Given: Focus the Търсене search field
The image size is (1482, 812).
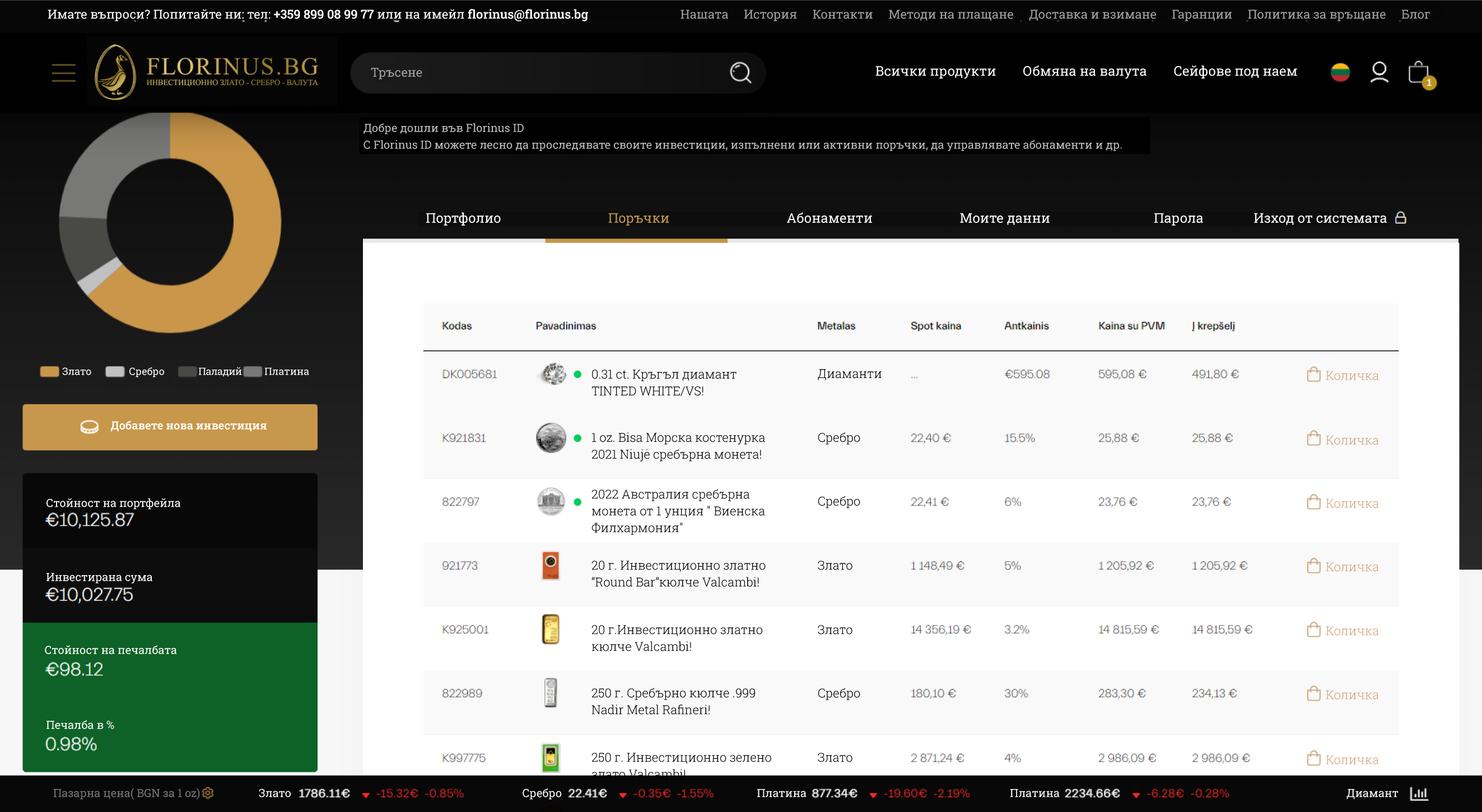Looking at the screenshot, I should (x=541, y=72).
